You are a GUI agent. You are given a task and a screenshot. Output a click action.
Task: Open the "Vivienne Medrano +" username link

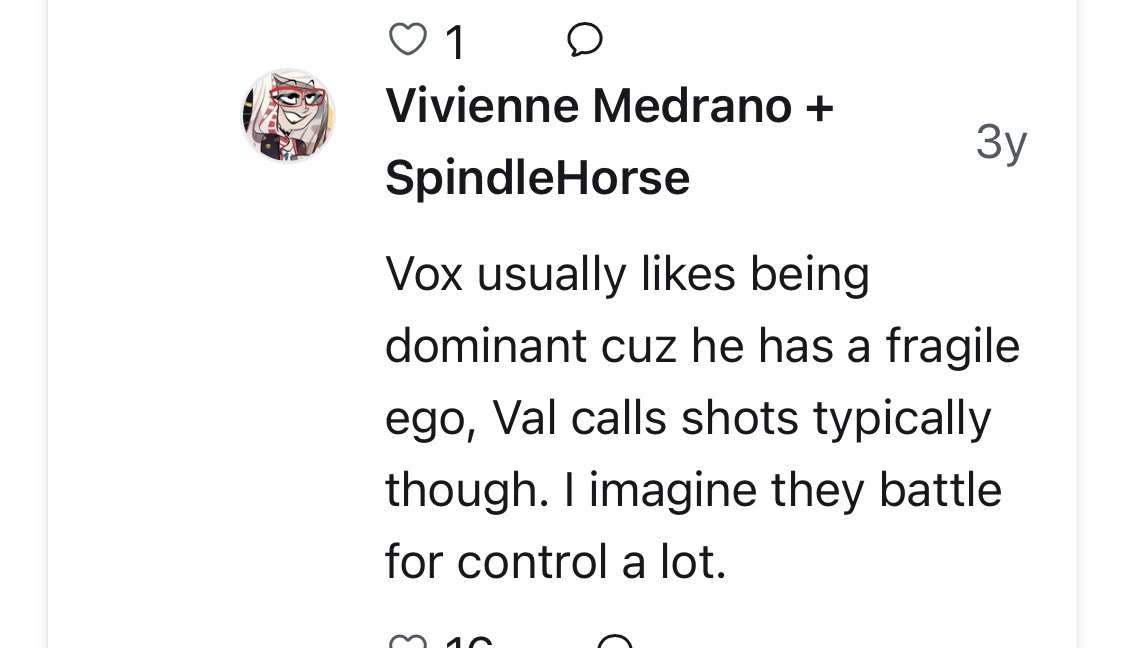pyautogui.click(x=609, y=106)
